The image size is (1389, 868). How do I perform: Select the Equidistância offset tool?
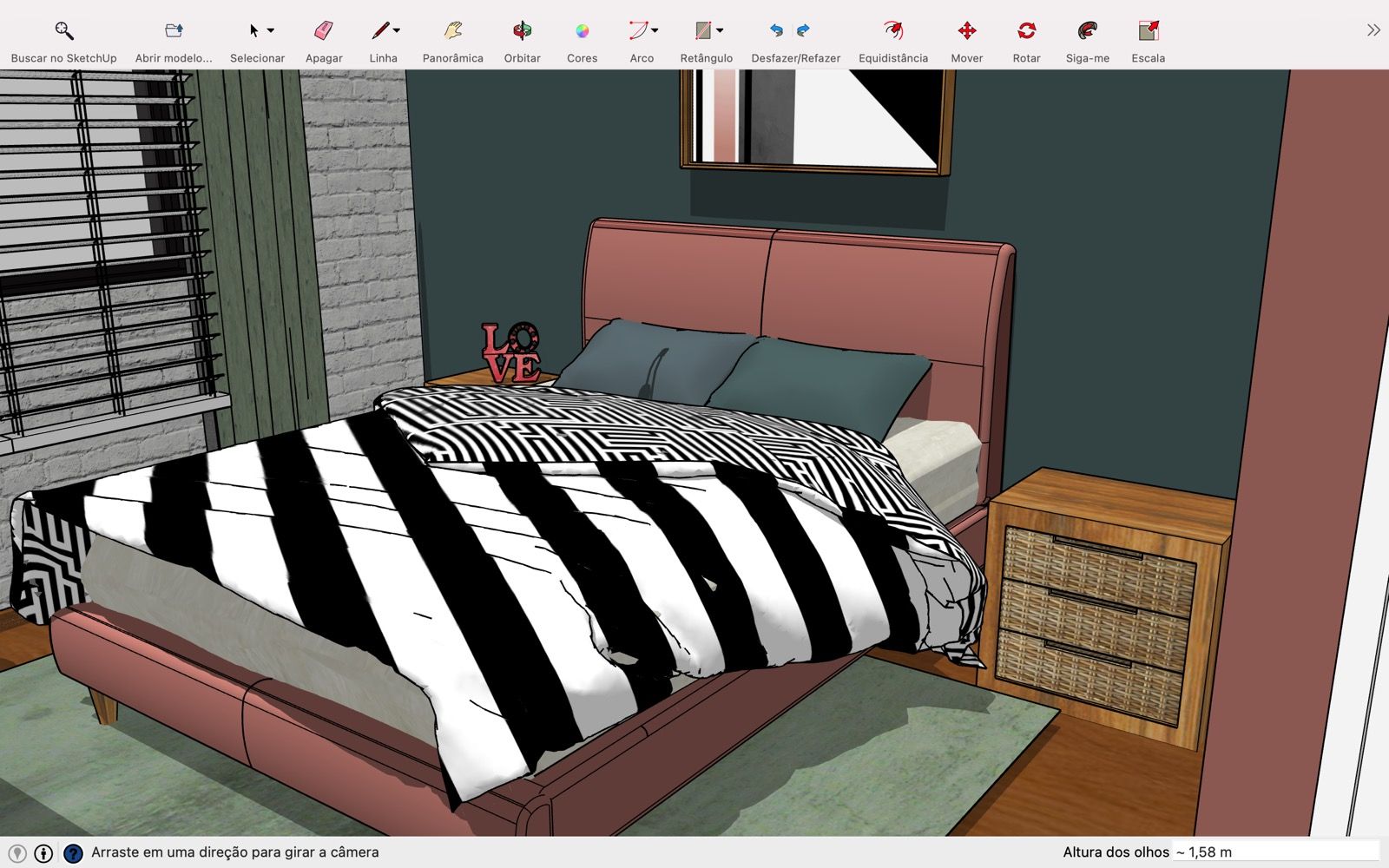(x=892, y=31)
